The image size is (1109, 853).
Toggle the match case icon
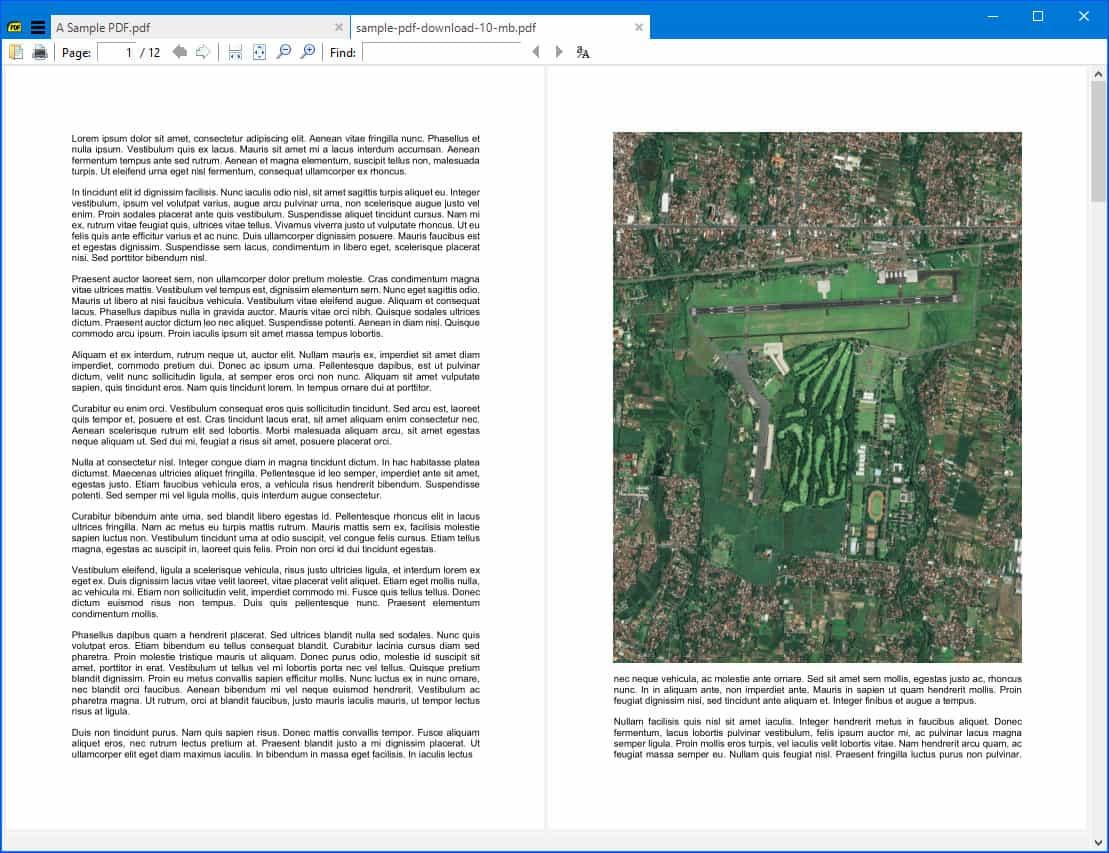click(583, 52)
